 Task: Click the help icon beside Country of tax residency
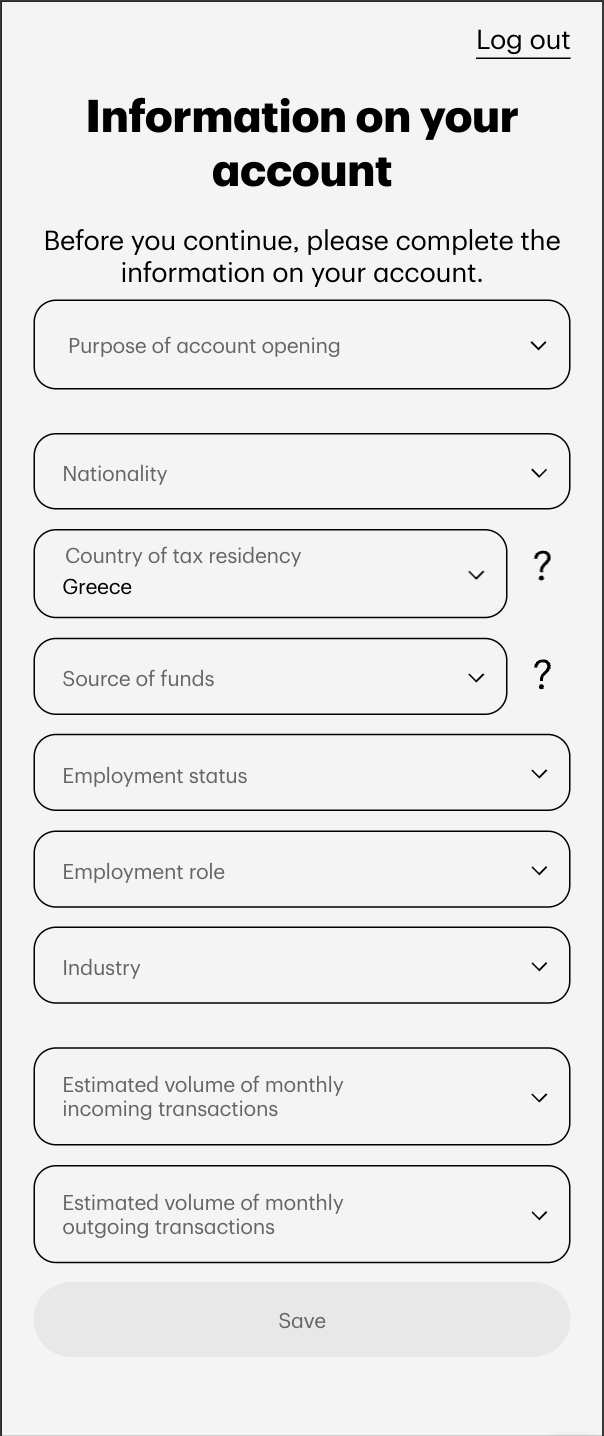click(x=542, y=567)
